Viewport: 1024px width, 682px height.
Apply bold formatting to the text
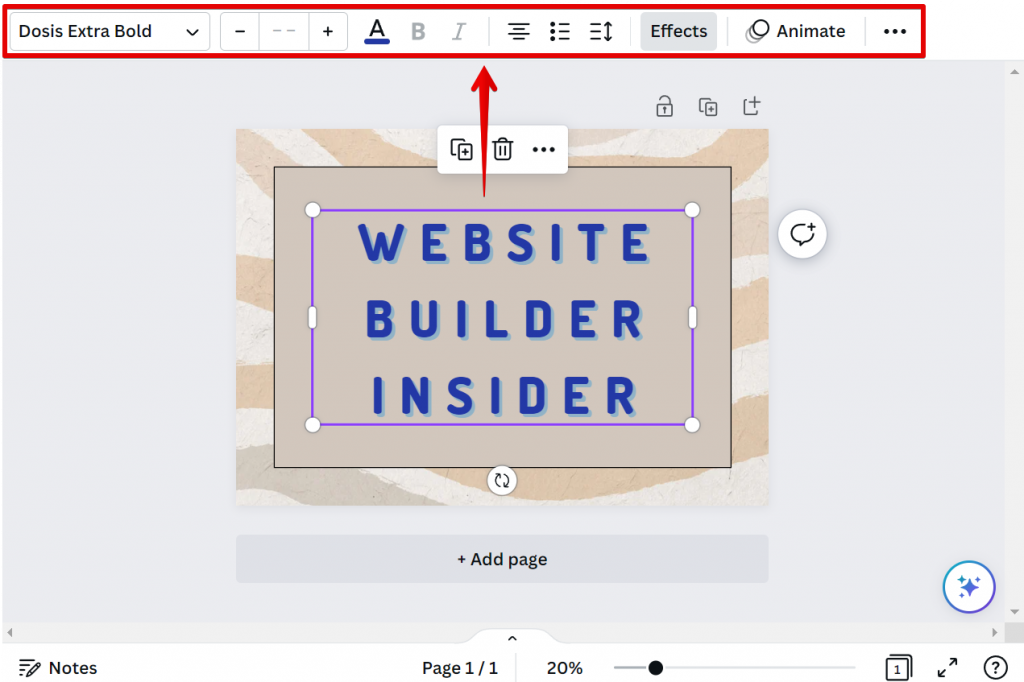[418, 31]
